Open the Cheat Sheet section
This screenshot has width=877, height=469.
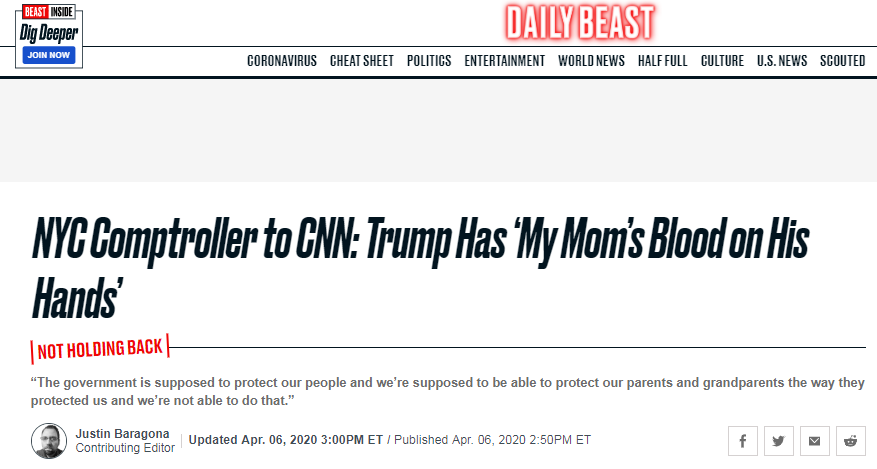(361, 61)
